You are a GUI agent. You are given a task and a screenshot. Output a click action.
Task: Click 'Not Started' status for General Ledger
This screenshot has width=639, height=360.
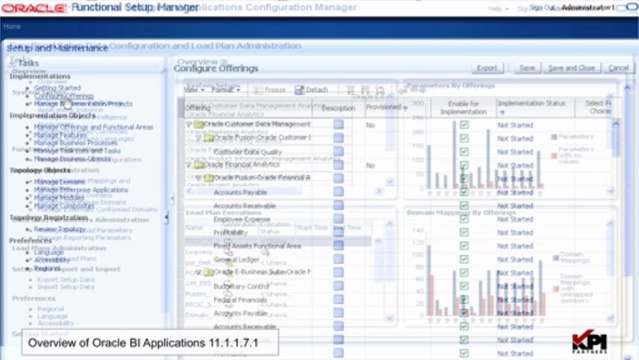(515, 259)
